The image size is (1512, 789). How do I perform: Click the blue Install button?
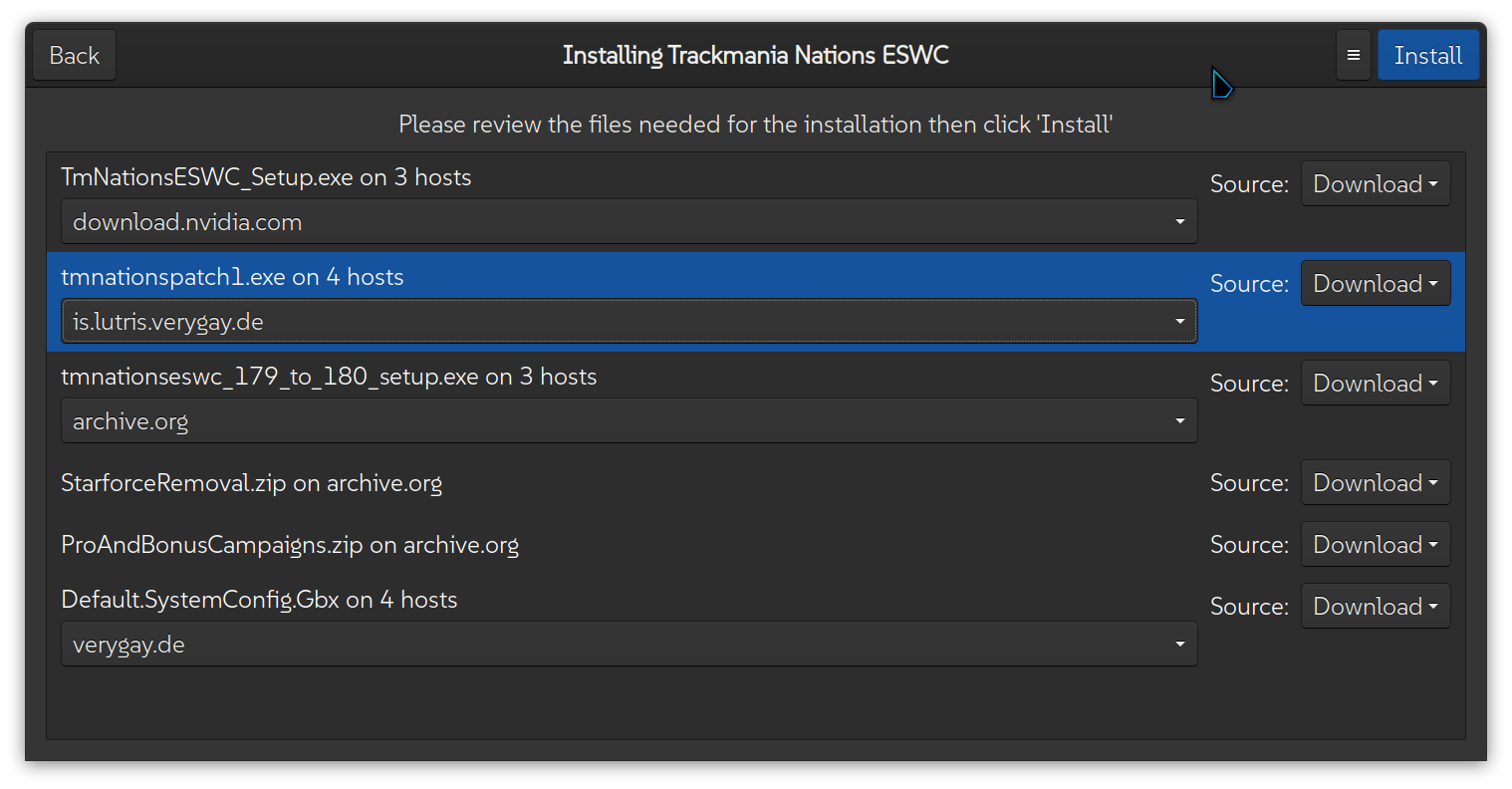coord(1428,55)
